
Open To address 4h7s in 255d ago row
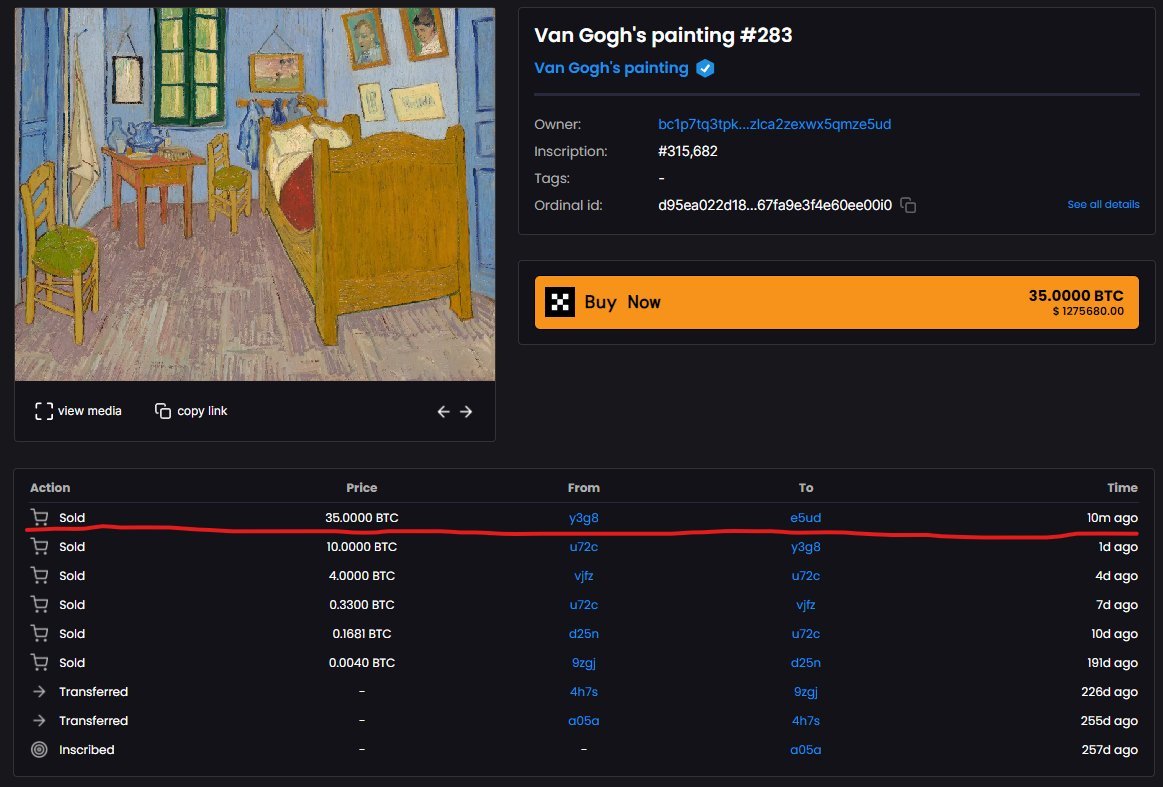[x=805, y=720]
